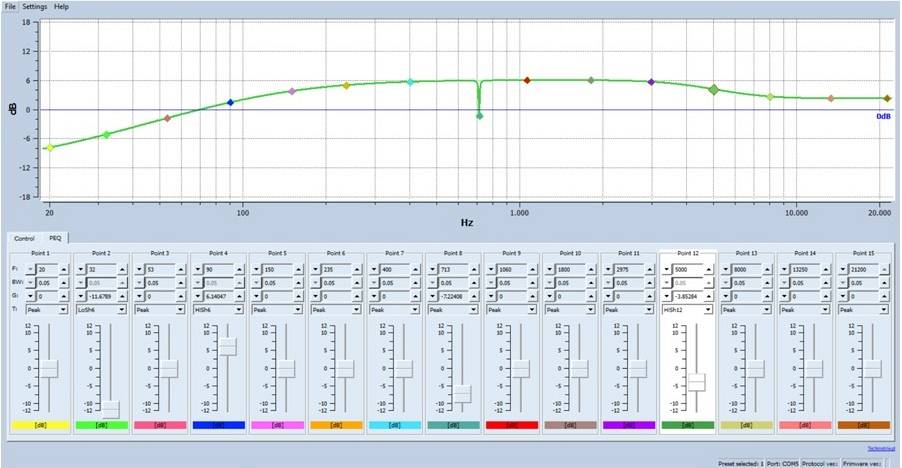Click the Point 2 gain slider handle
This screenshot has height=468, width=902.
(x=110, y=408)
